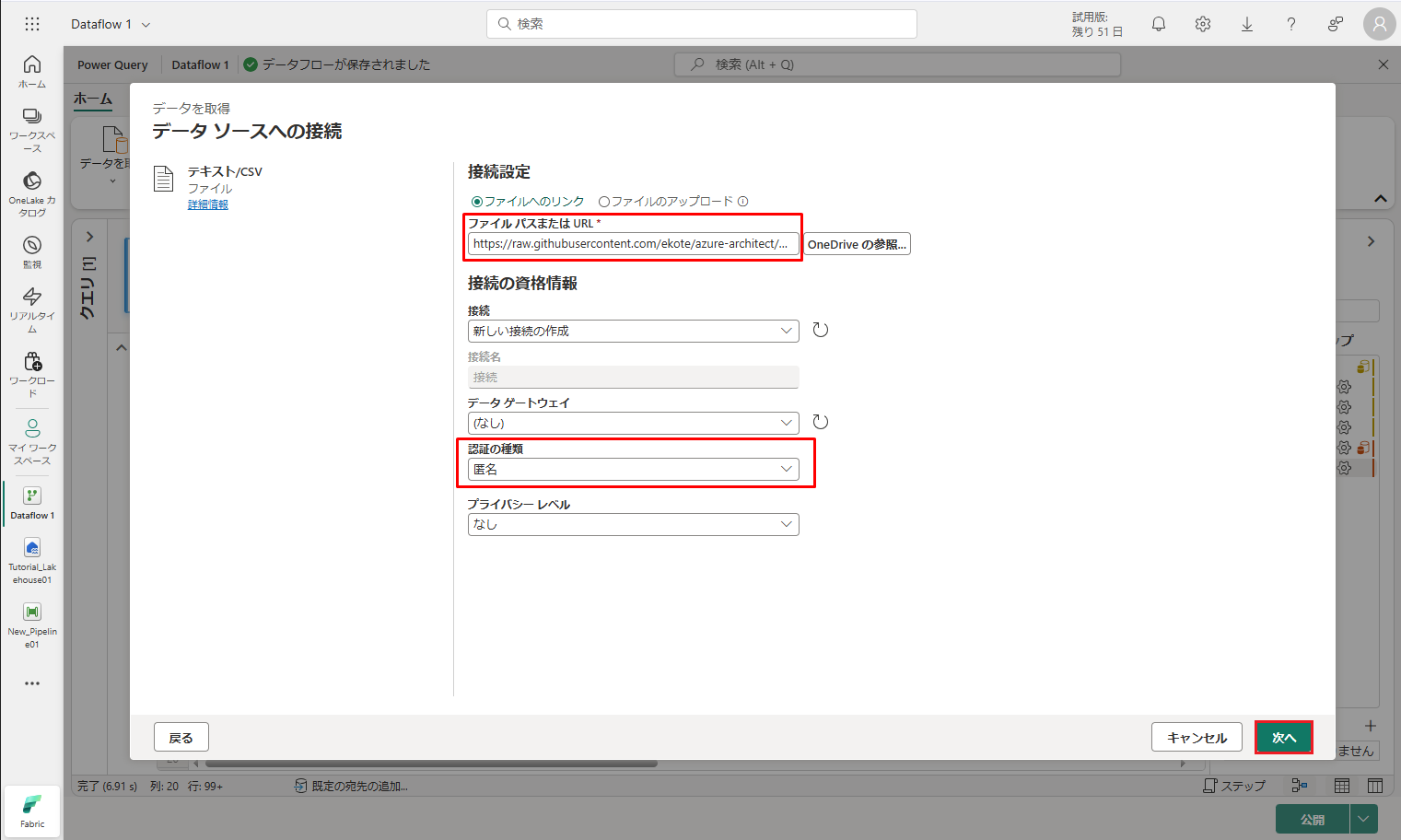Focus the Power Query search box
The height and width of the screenshot is (840, 1401).
(x=898, y=64)
